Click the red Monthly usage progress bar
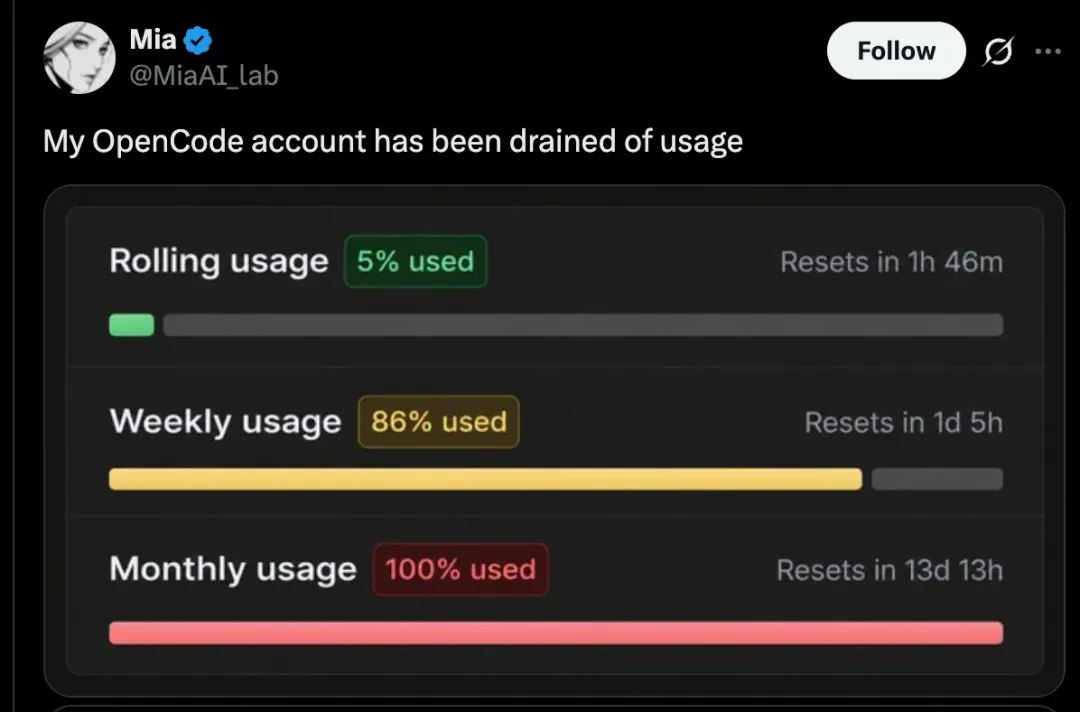This screenshot has width=1080, height=712. tap(556, 633)
